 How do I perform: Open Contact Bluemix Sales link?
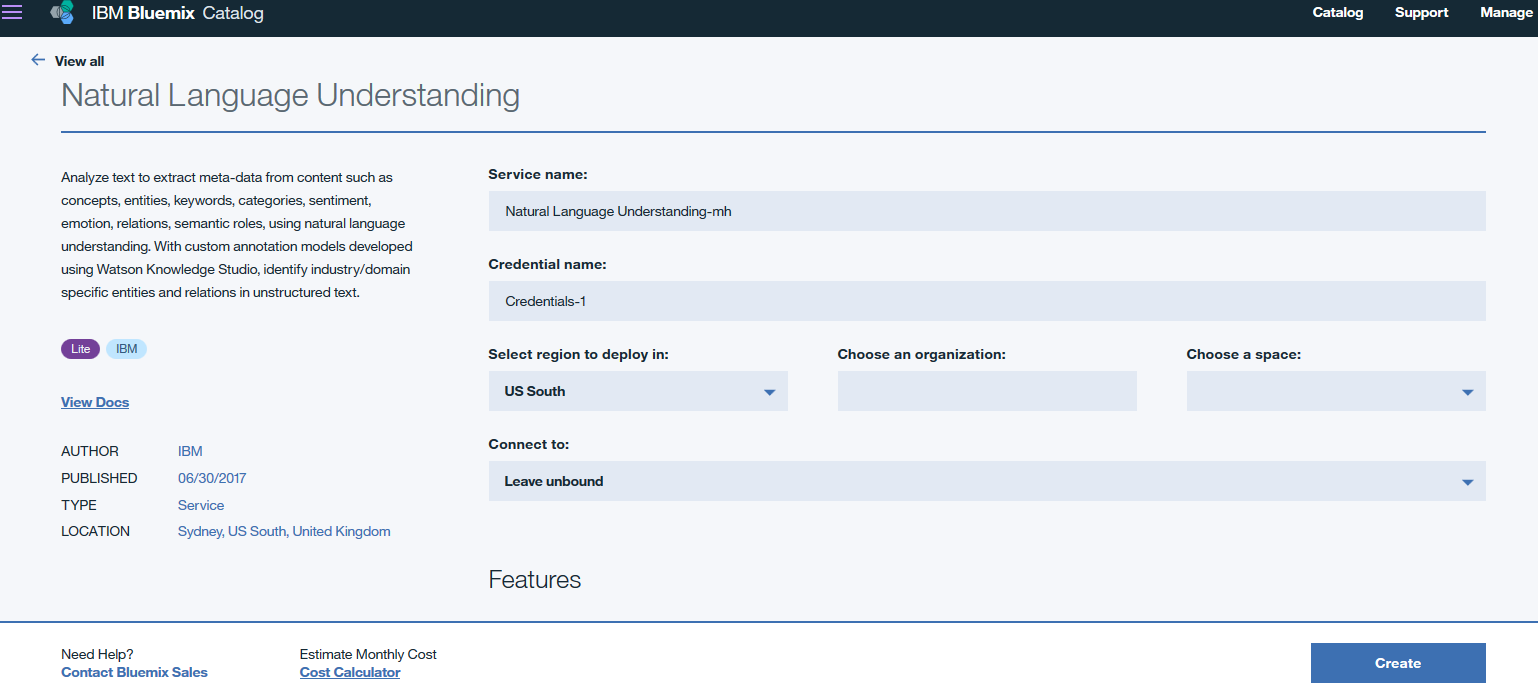134,672
